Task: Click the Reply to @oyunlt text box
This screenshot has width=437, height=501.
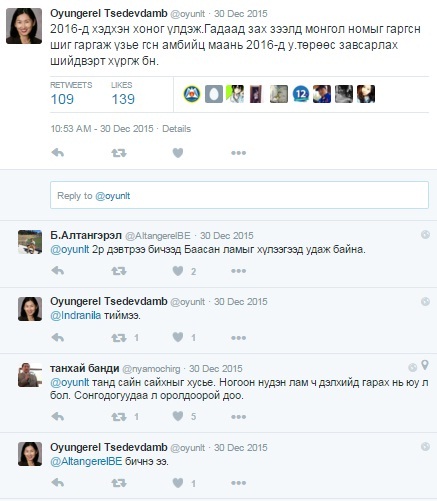Action: (x=239, y=195)
